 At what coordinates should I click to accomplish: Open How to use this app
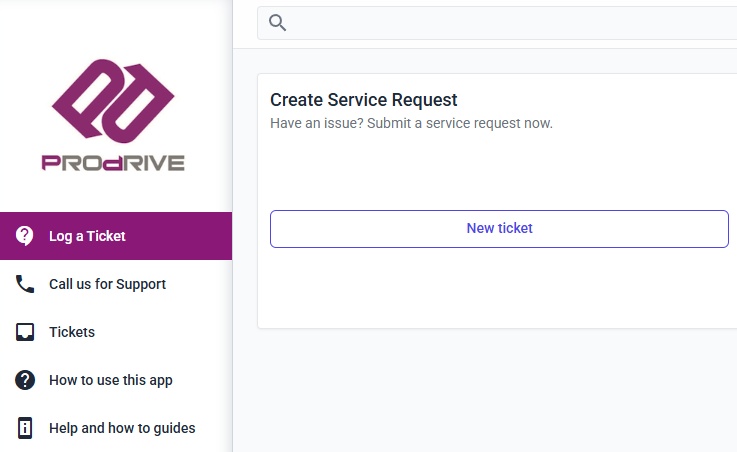pos(110,380)
